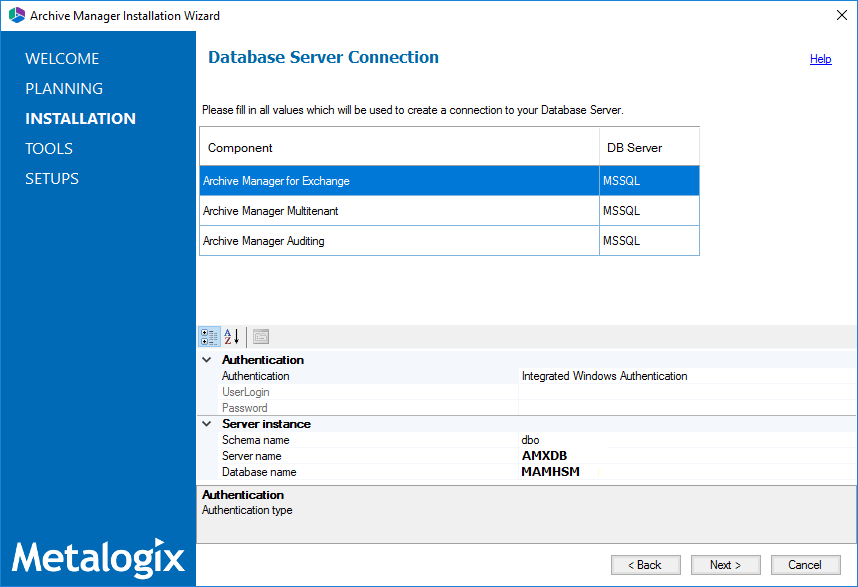Open the Authentication type value field

[x=685, y=376]
